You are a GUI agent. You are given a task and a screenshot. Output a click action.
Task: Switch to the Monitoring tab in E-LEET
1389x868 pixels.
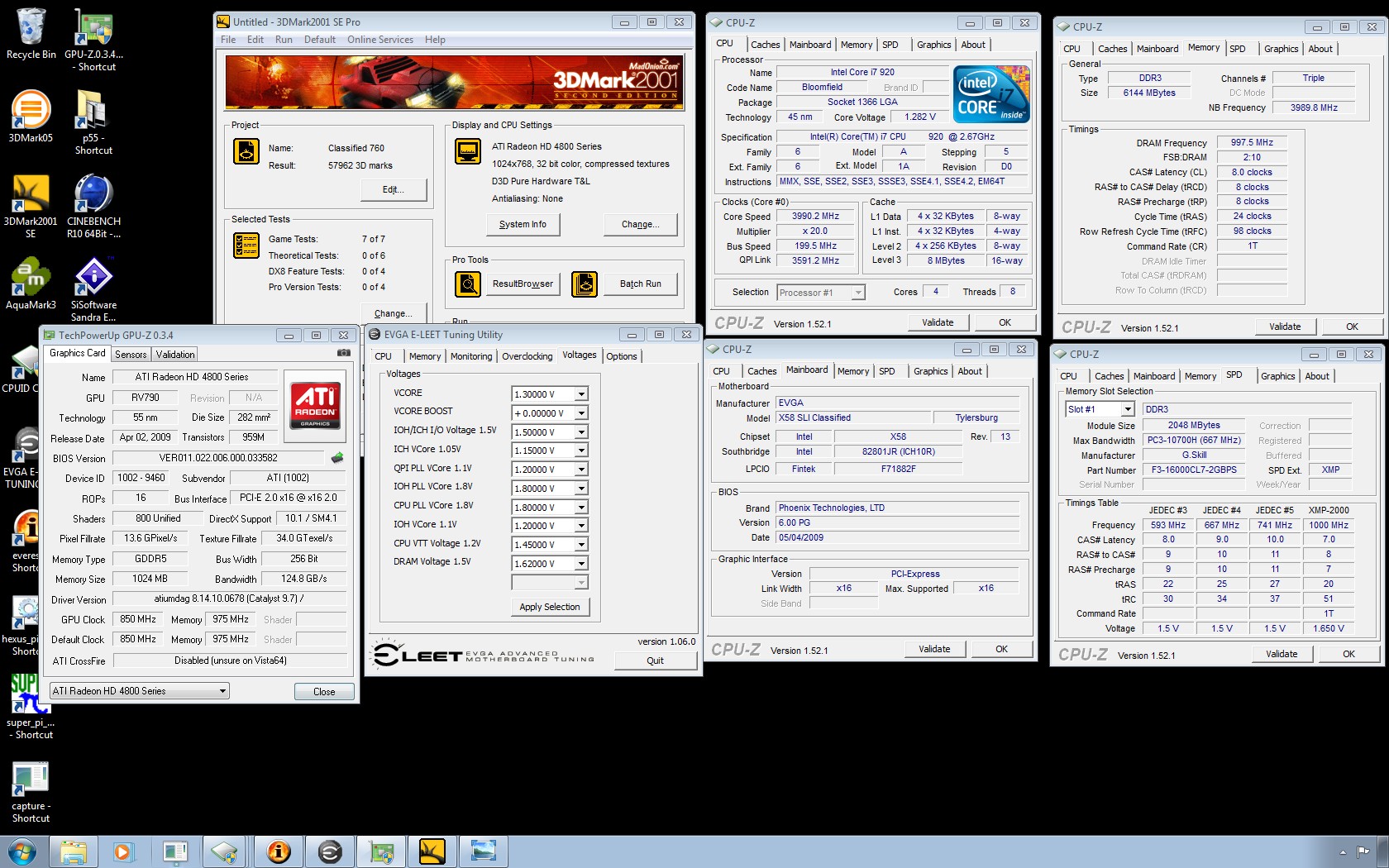(471, 356)
